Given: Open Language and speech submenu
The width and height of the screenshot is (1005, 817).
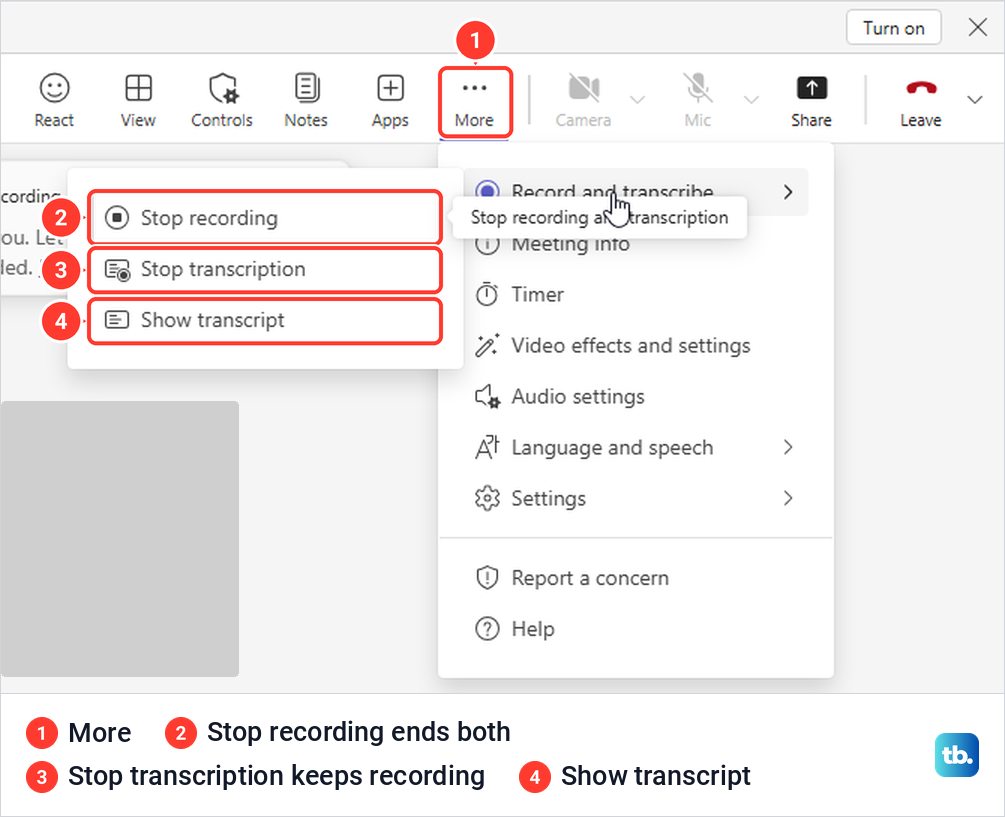Looking at the screenshot, I should 635,448.
